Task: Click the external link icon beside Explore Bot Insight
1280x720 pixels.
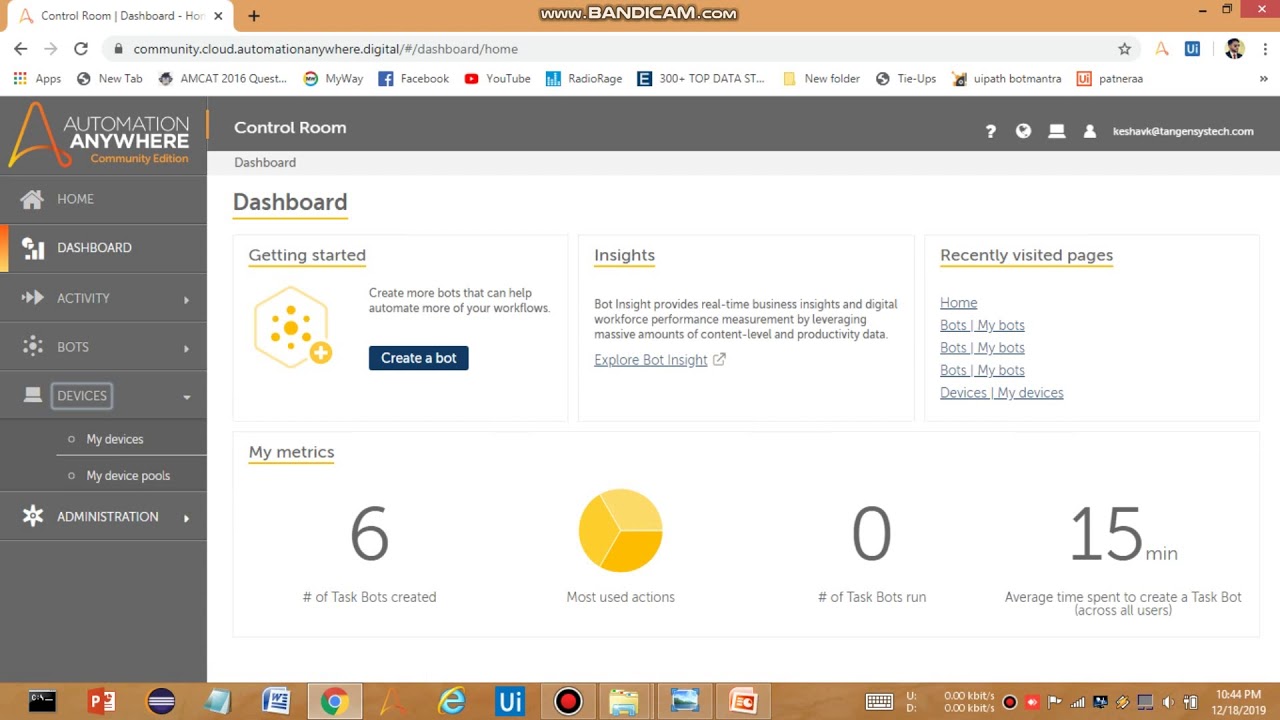Action: (719, 359)
